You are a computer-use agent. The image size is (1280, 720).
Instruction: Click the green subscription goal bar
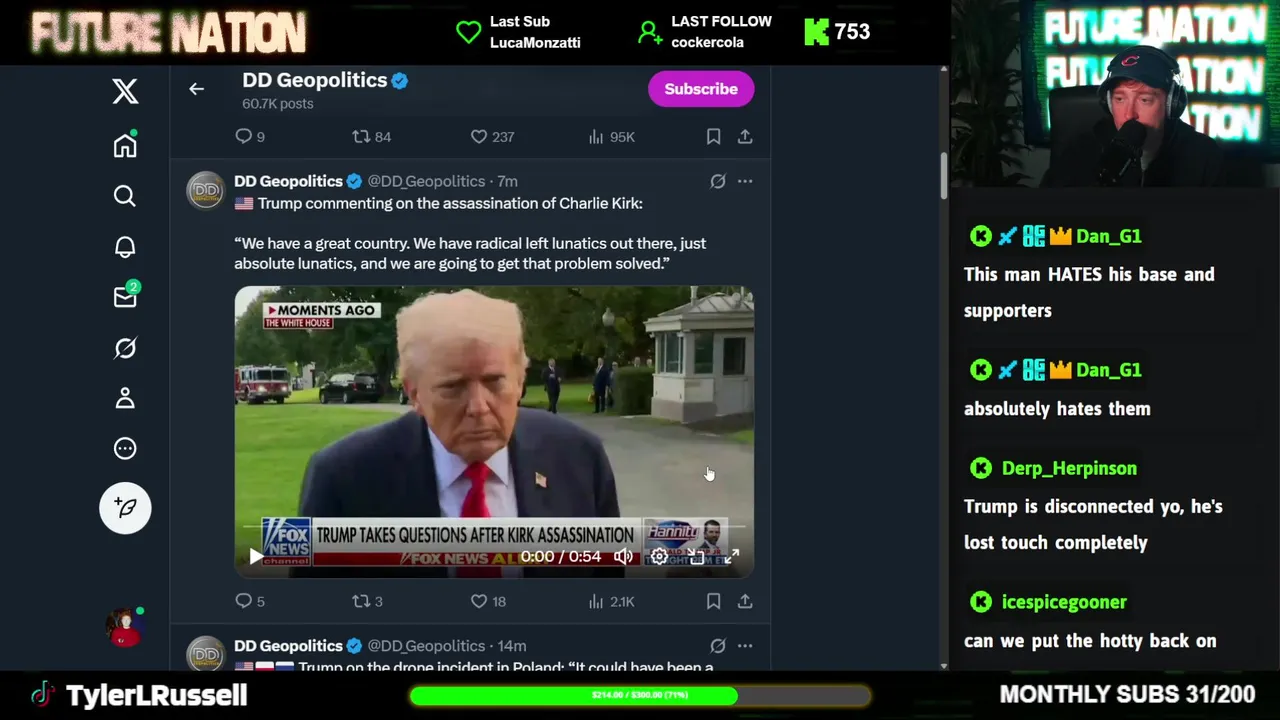(x=640, y=695)
